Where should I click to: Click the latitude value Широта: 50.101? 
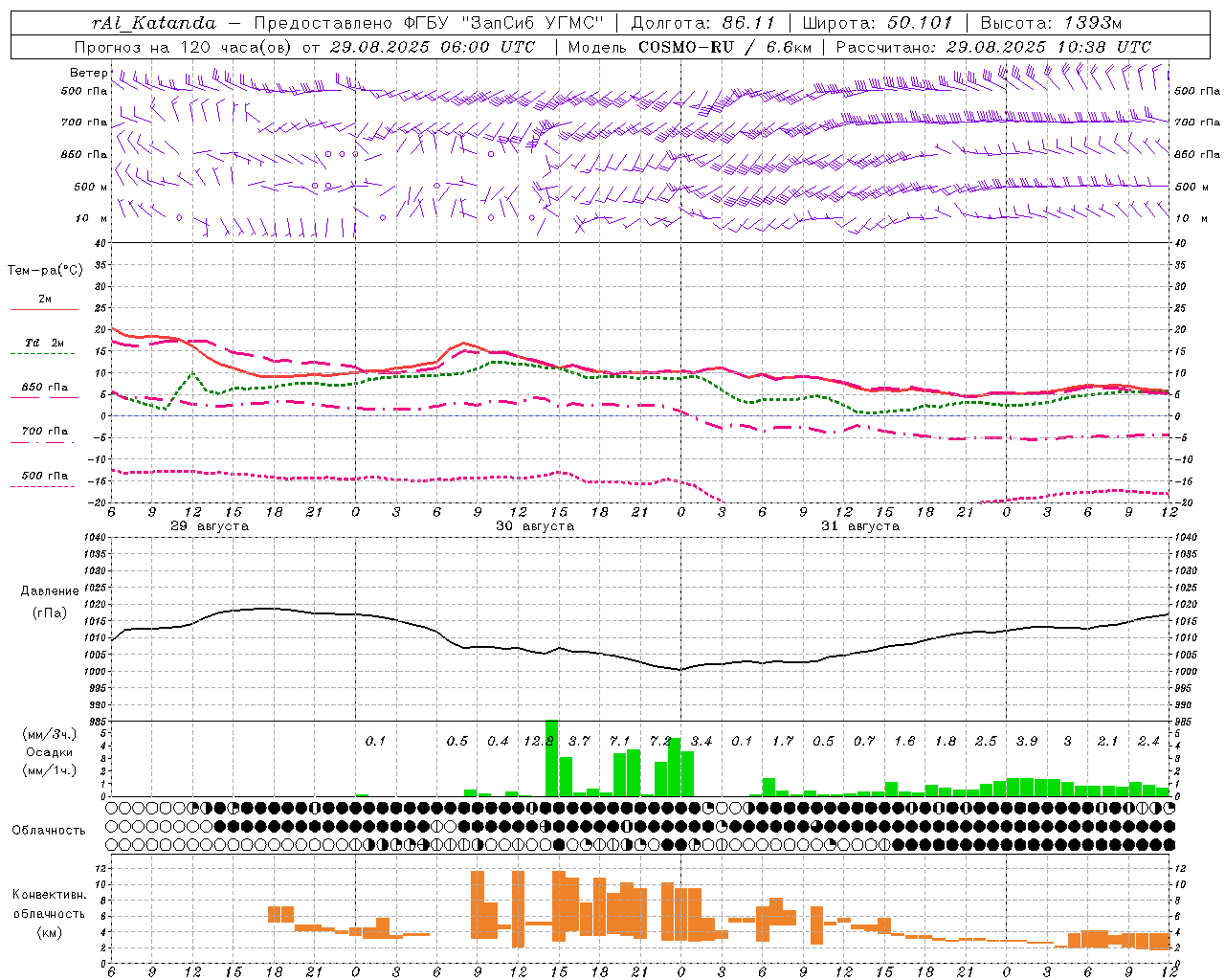tap(878, 23)
